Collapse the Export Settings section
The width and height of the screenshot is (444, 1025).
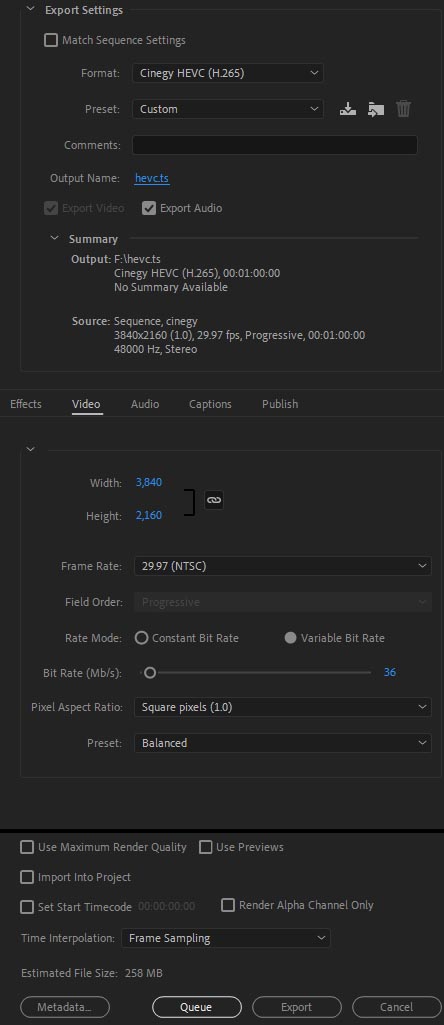click(29, 10)
